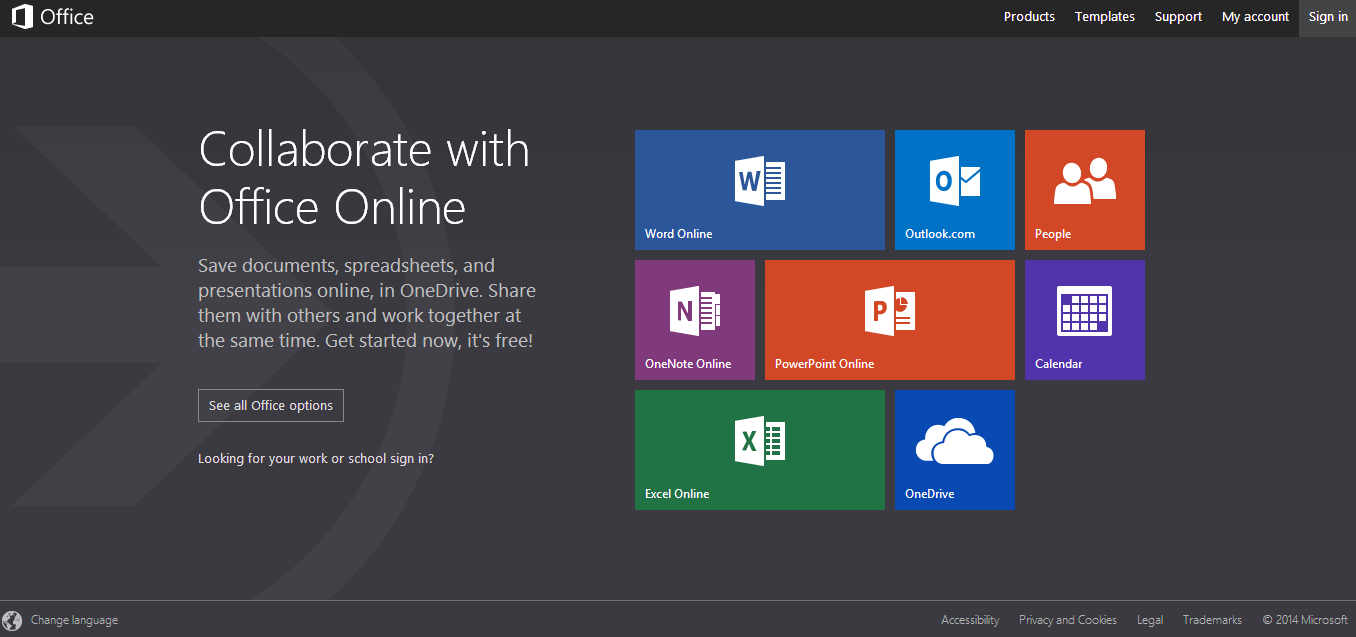Screen dimensions: 1356x637
Task: Click the See all Office options button
Action: (x=271, y=406)
